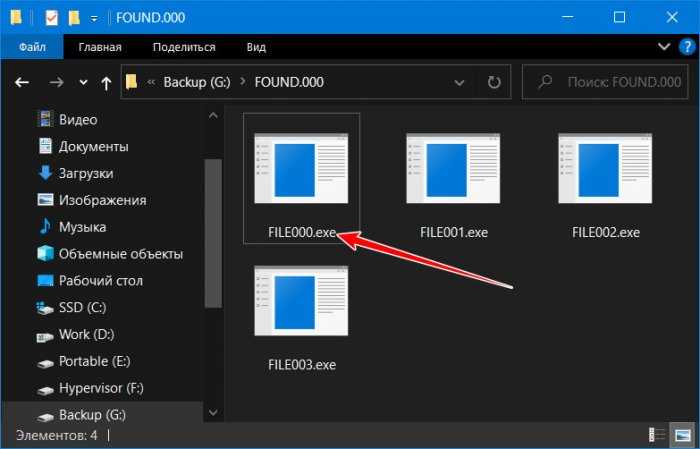Expand the ribbon with the chevron
Image resolution: width=700 pixels, height=449 pixels.
(664, 46)
